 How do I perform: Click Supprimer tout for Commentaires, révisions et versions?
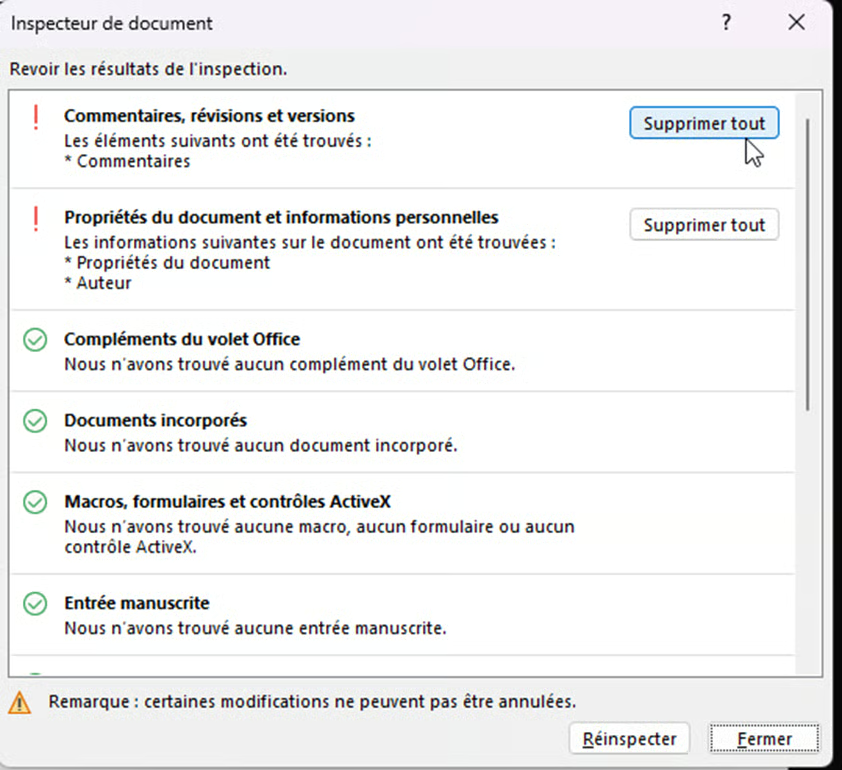704,124
